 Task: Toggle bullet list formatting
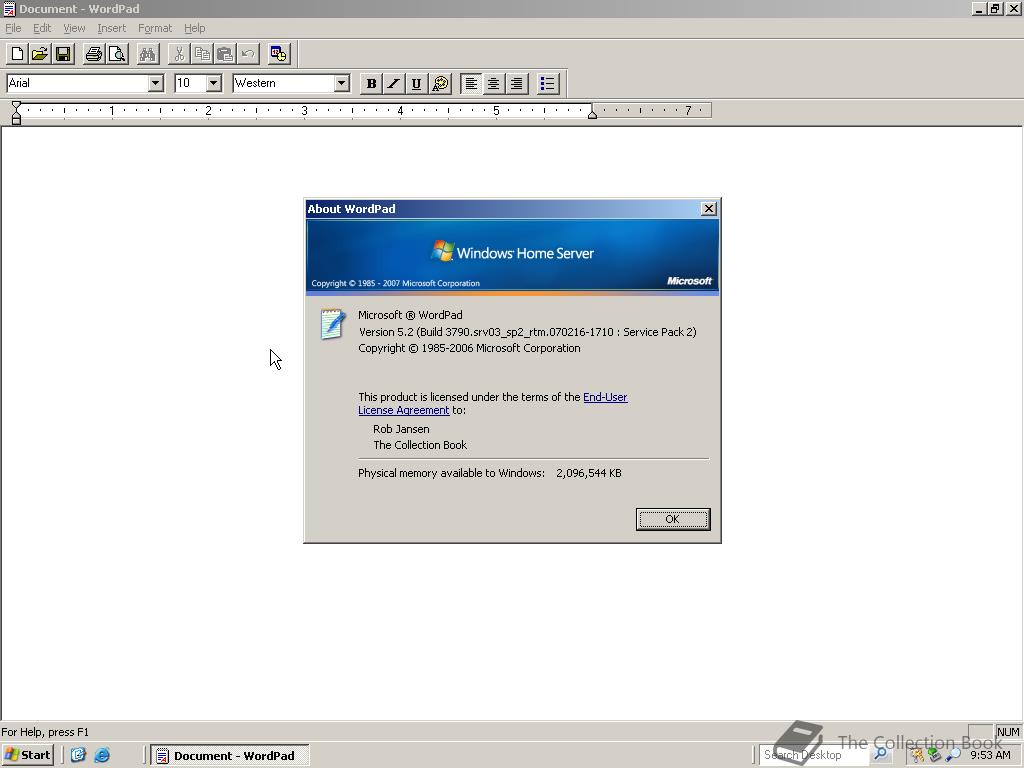tap(547, 84)
